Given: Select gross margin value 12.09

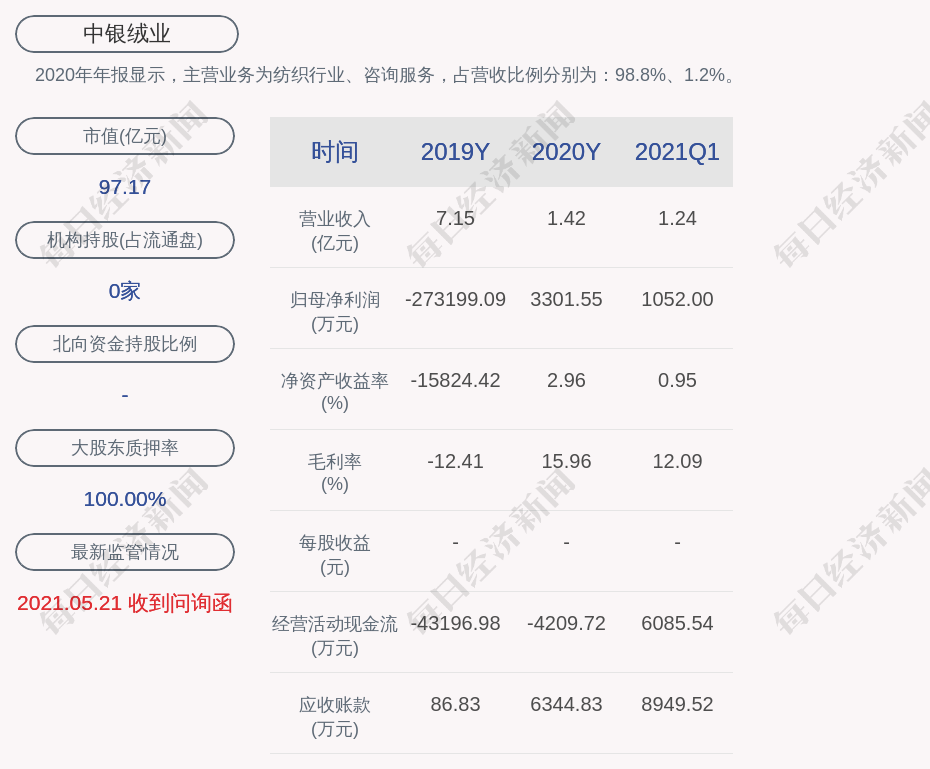Looking at the screenshot, I should click(677, 461).
